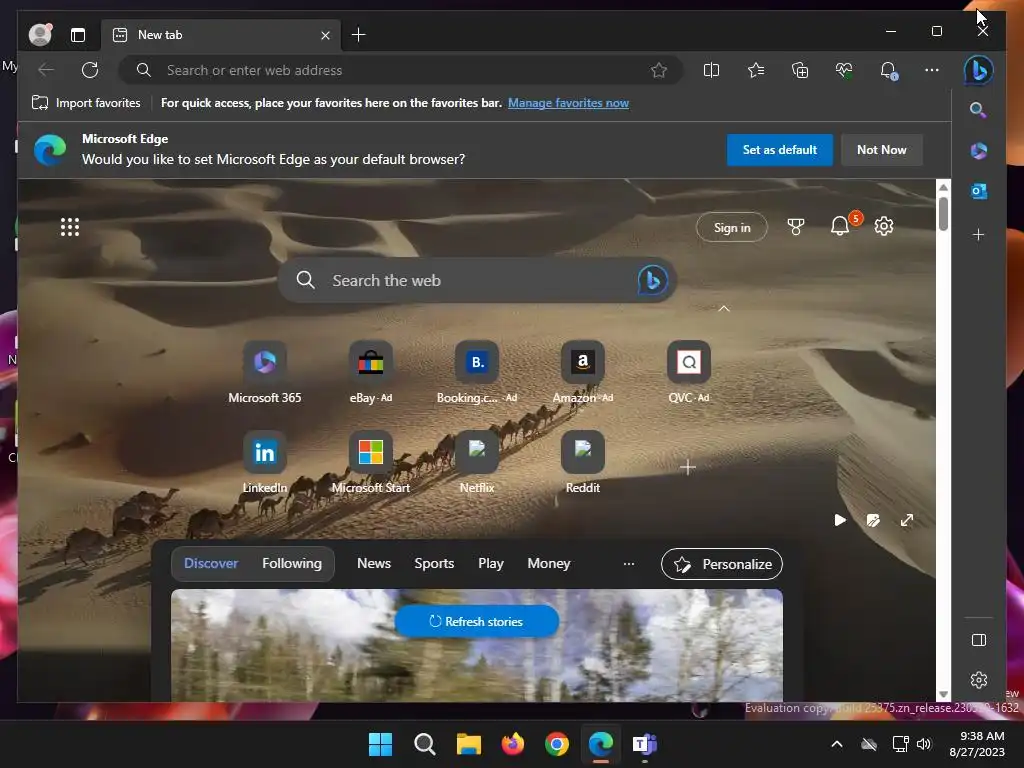Open new tab page settings gear

884,226
